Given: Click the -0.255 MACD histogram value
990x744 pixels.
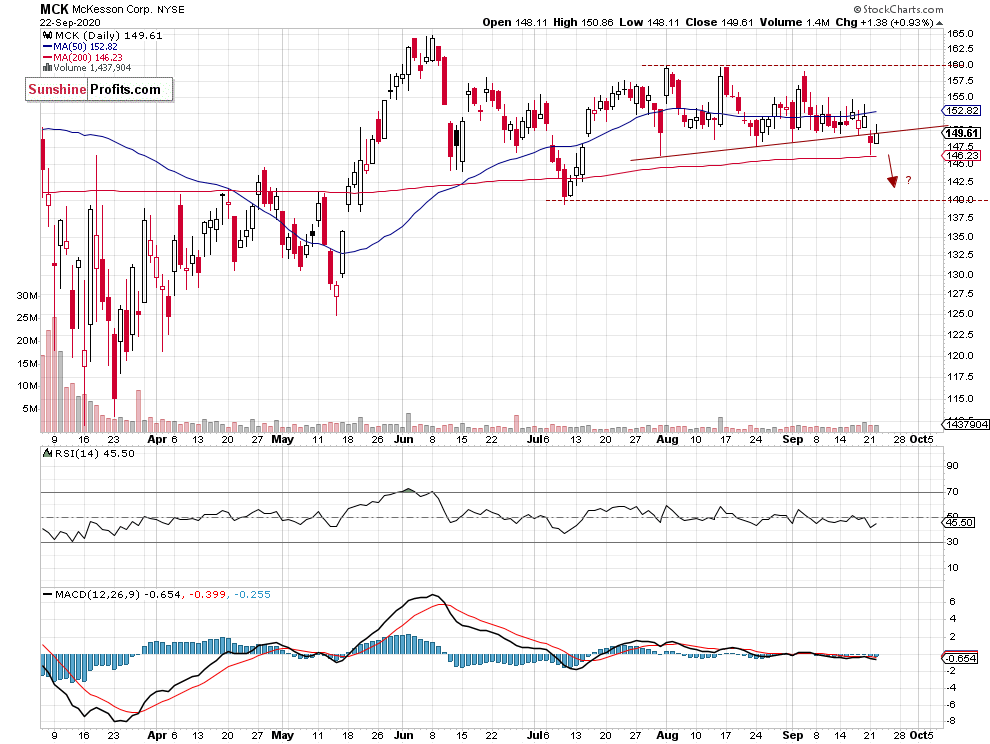Looking at the screenshot, I should point(252,594).
